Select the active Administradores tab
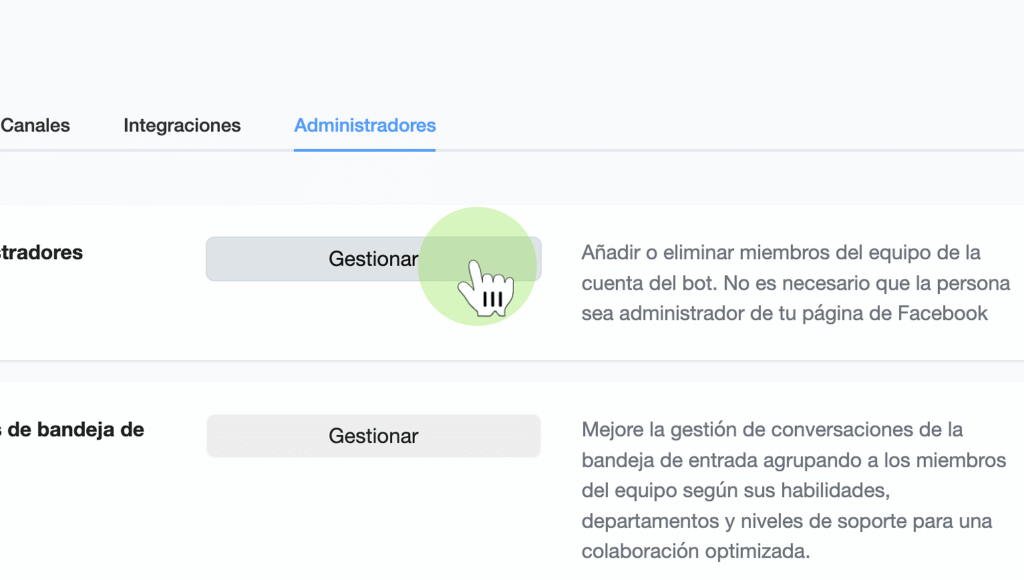 tap(364, 126)
